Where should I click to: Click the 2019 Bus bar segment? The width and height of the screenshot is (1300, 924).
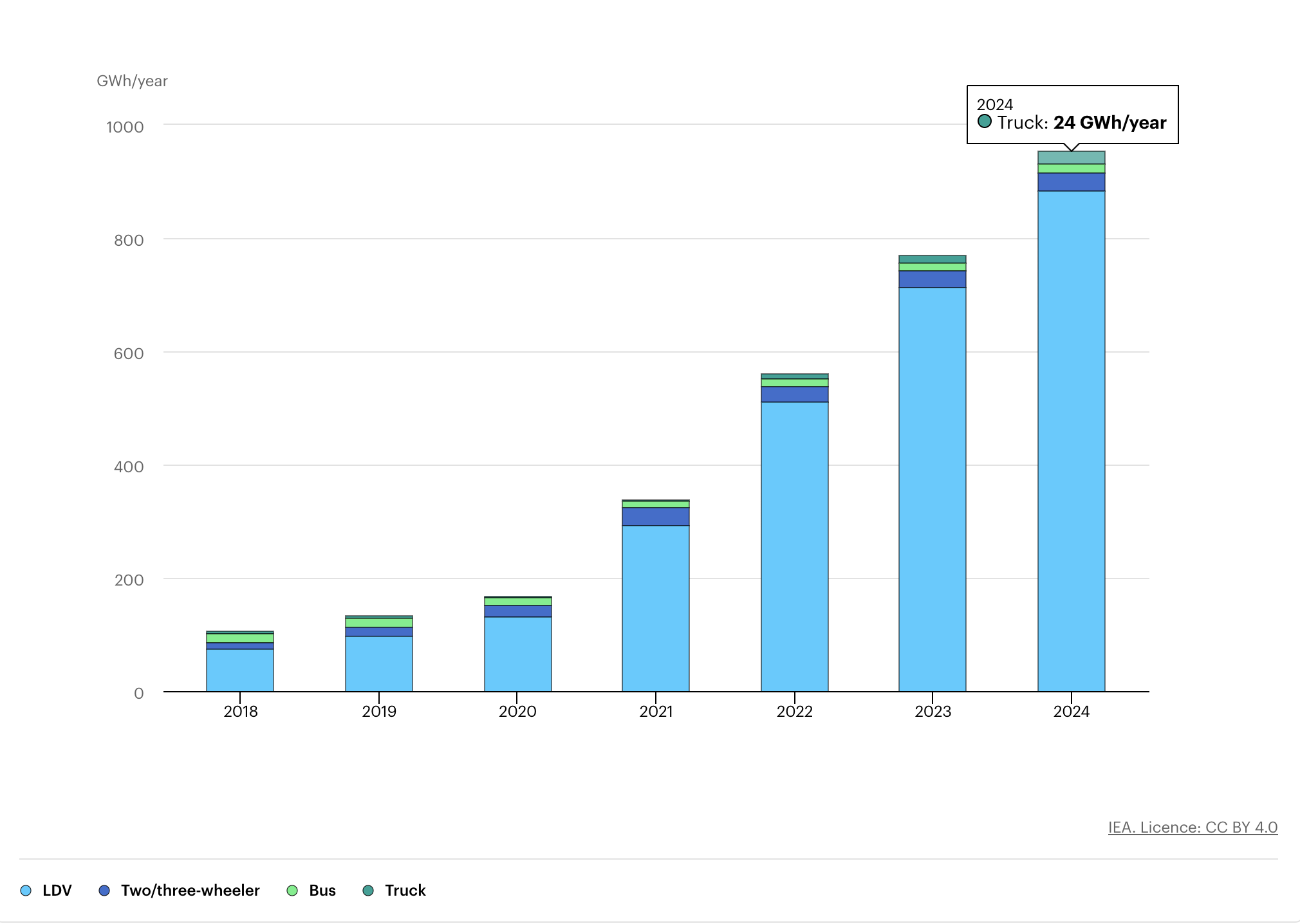click(378, 623)
